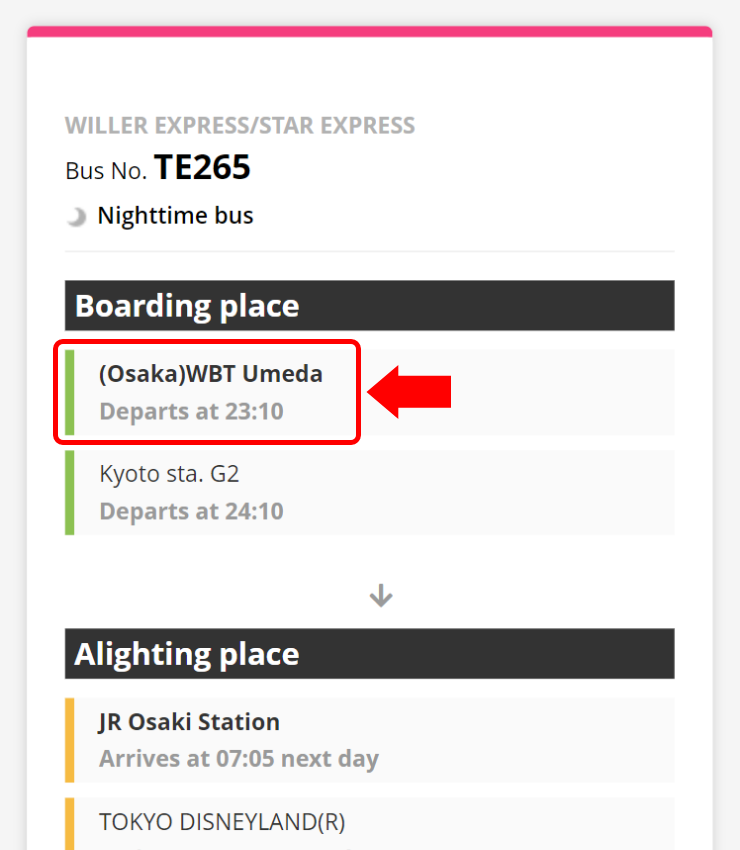
Task: Click the orange bar beside Tokyo Disneyland
Action: point(69,824)
